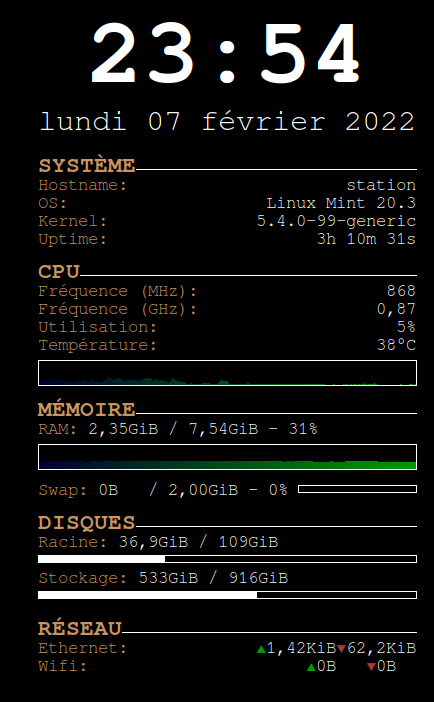Click the RAM usage history graph
Viewport: 434px width, 702px height.
[228, 457]
